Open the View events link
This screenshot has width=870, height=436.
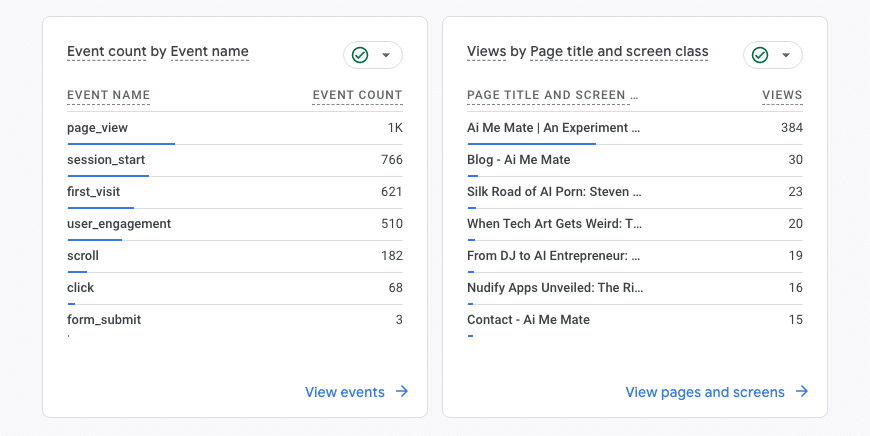coord(345,392)
